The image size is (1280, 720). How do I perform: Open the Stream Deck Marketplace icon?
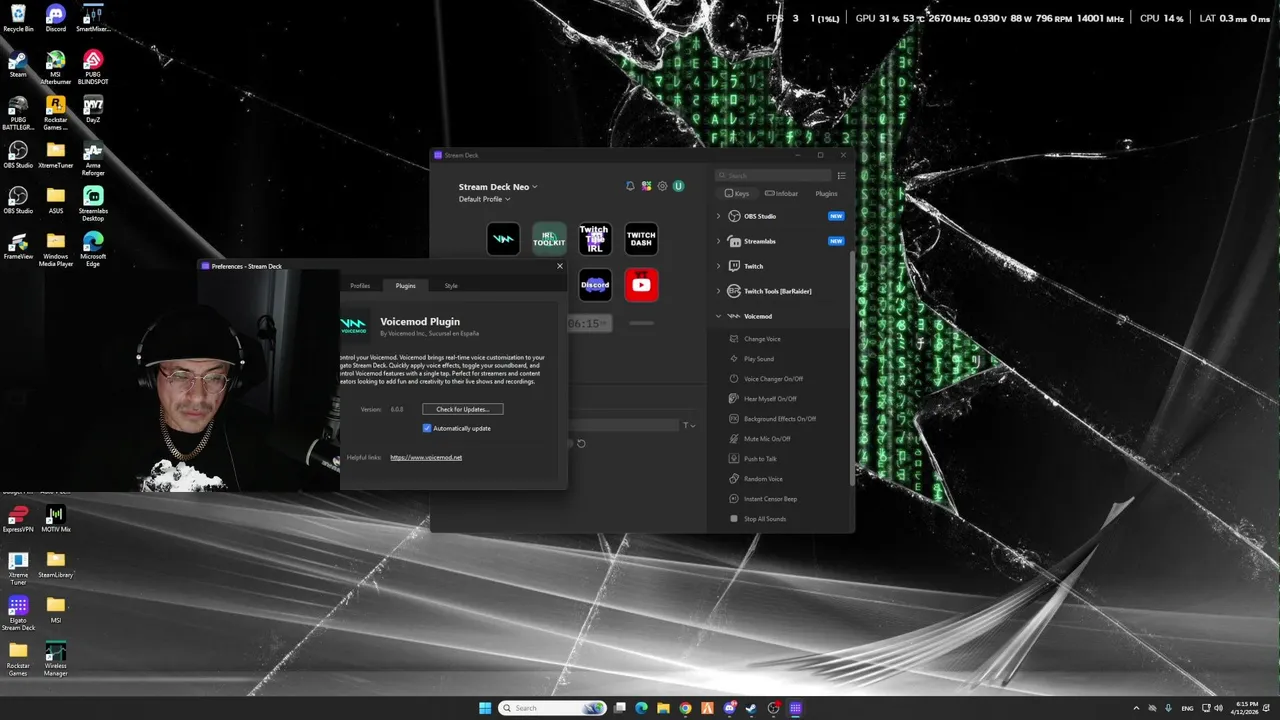[x=646, y=186]
